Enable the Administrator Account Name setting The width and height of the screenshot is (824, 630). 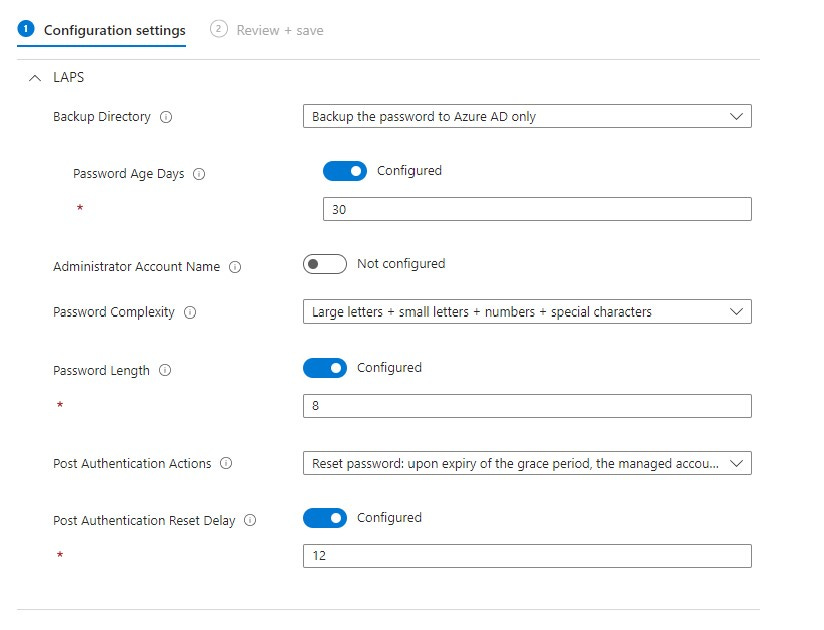click(325, 264)
